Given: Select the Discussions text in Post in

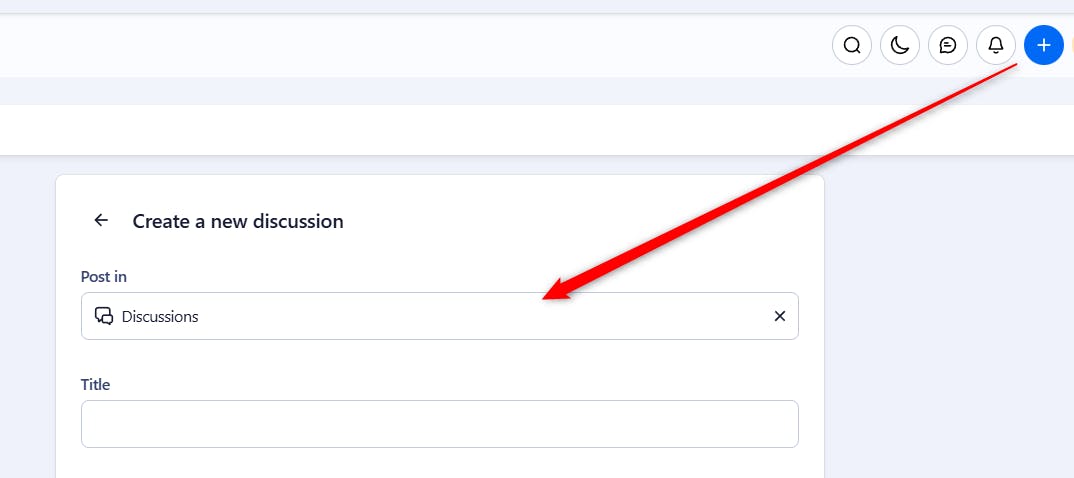Looking at the screenshot, I should pyautogui.click(x=160, y=316).
